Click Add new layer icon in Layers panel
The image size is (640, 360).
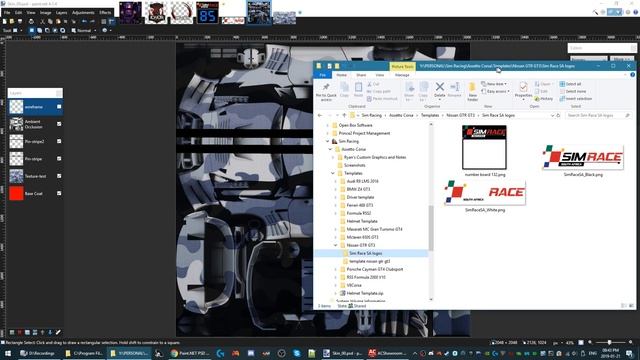click(x=11, y=333)
